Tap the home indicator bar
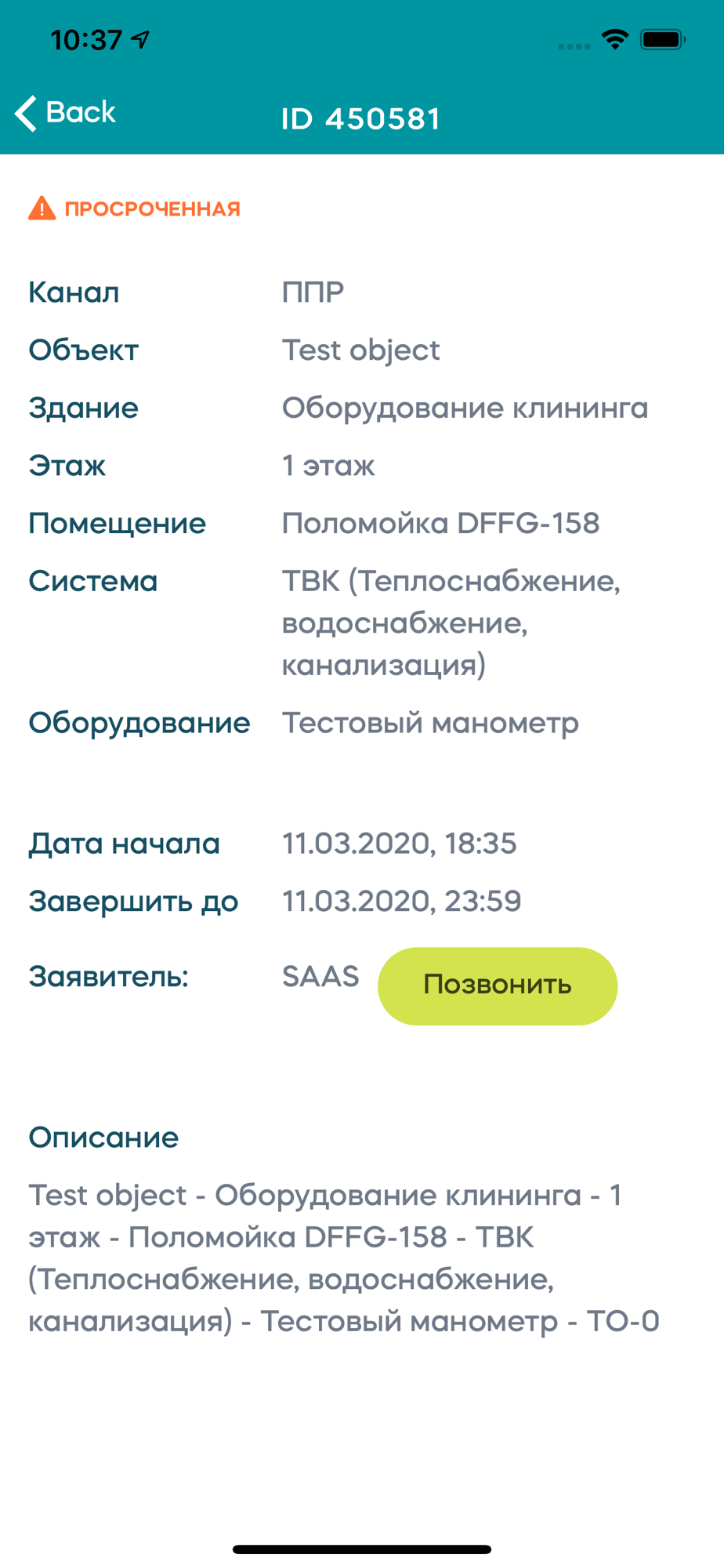 [362, 1549]
